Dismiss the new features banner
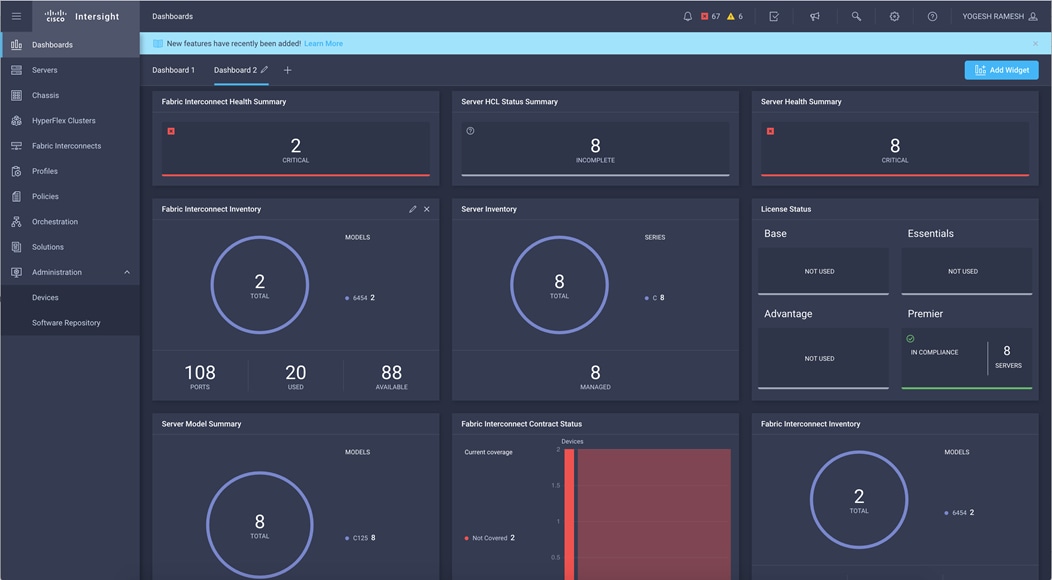The width and height of the screenshot is (1052, 580). (1035, 44)
